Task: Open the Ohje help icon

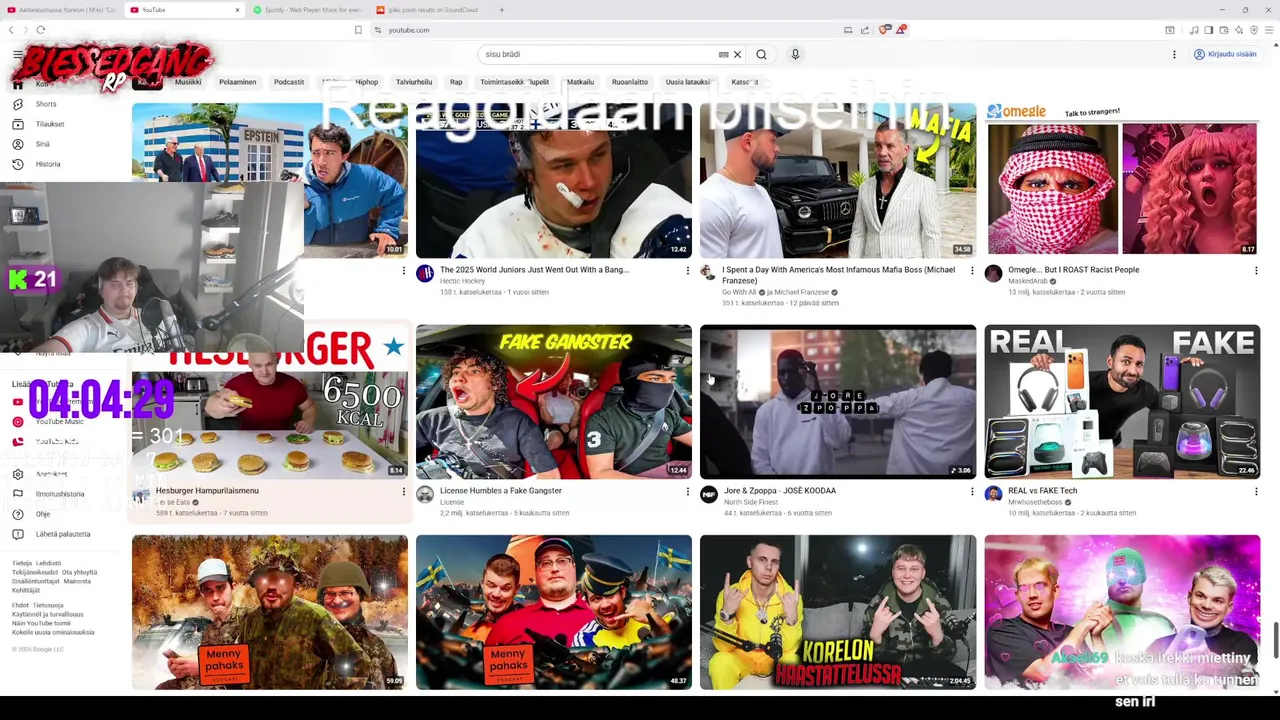Action: (18, 514)
